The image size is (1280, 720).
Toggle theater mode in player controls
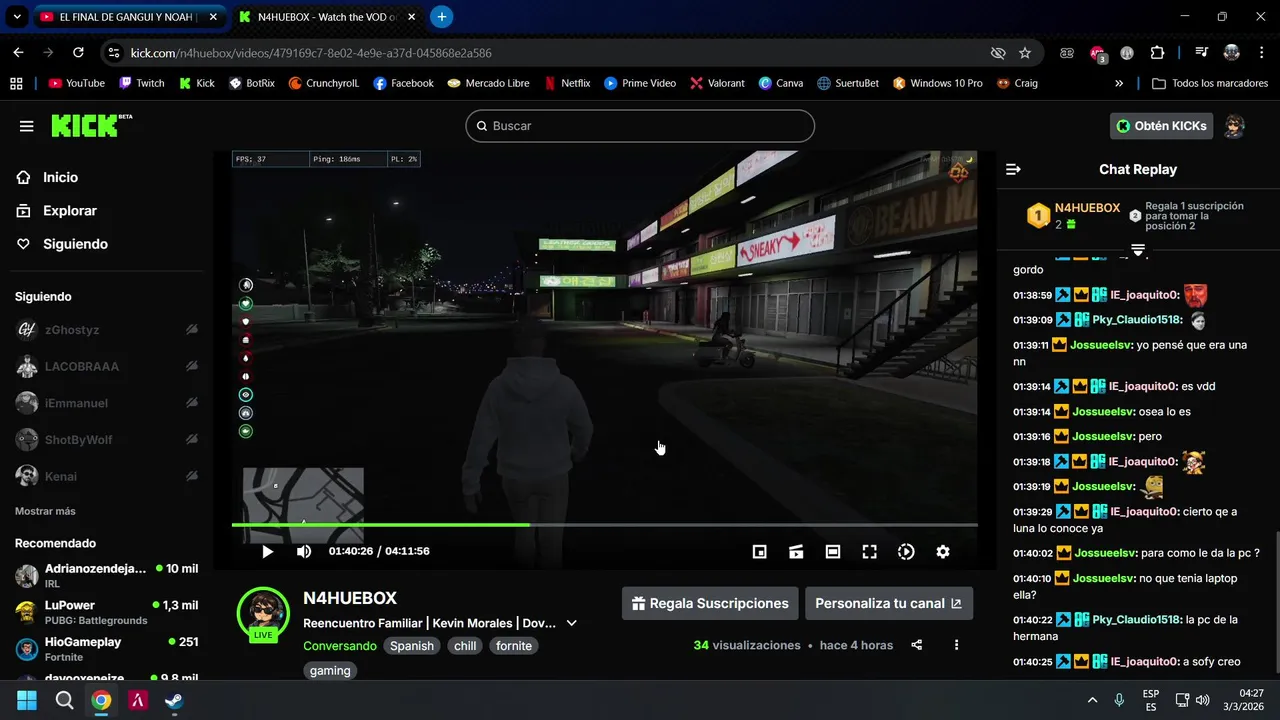[833, 552]
